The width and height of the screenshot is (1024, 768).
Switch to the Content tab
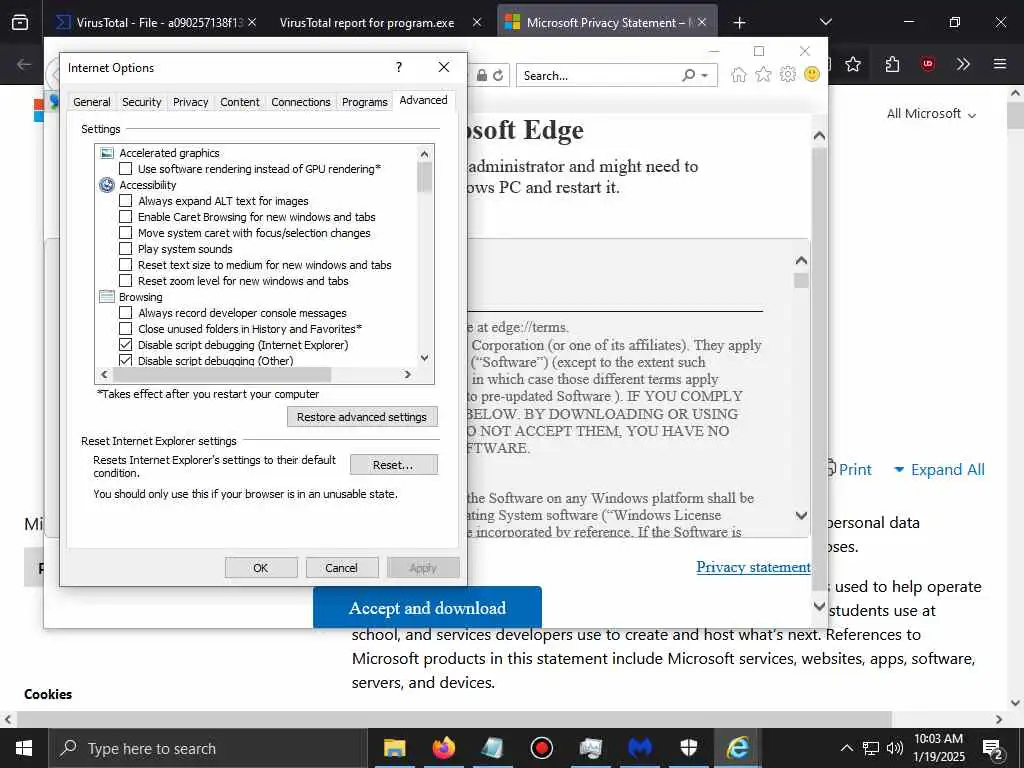240,102
